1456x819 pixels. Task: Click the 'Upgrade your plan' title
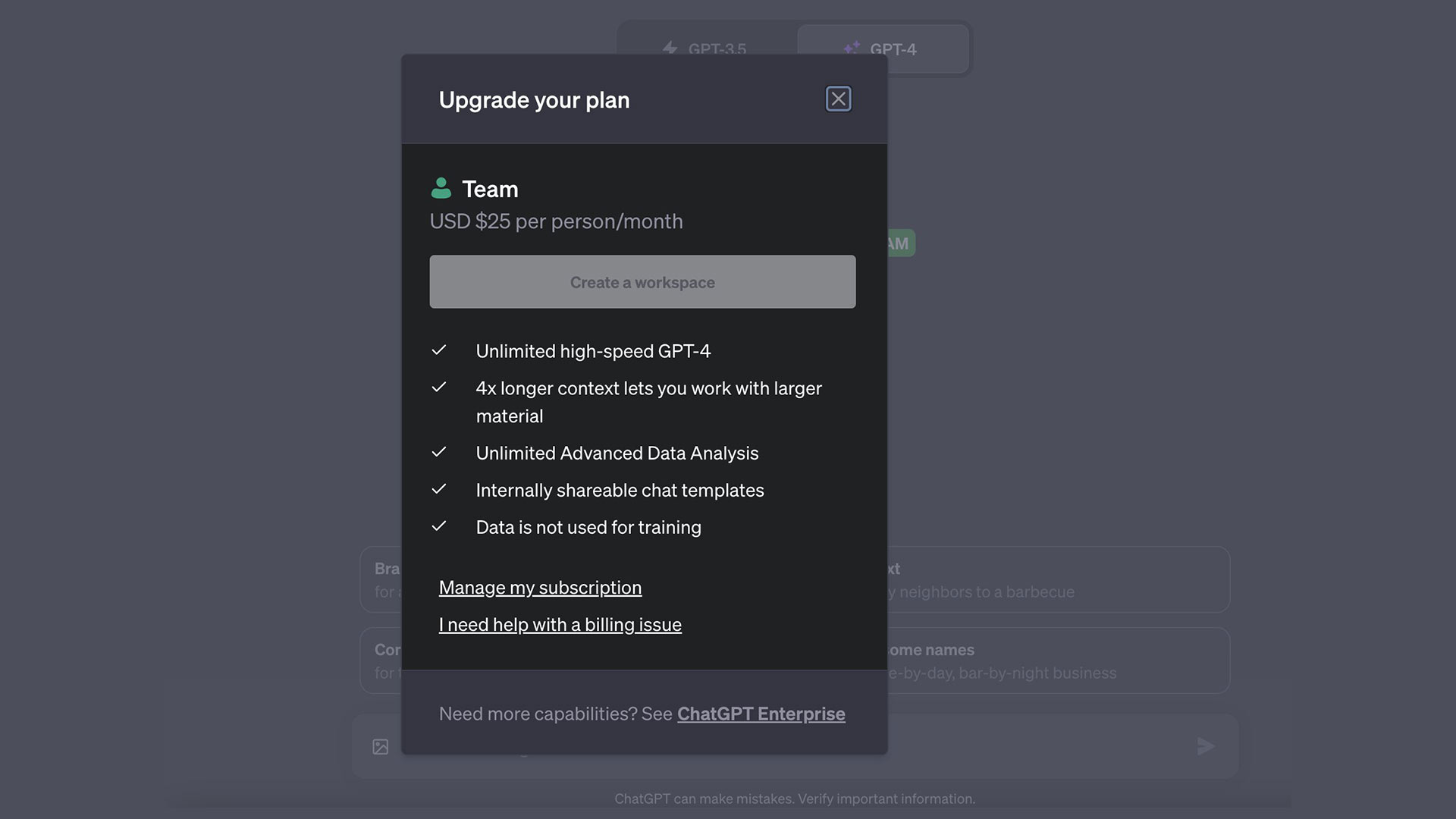(534, 100)
